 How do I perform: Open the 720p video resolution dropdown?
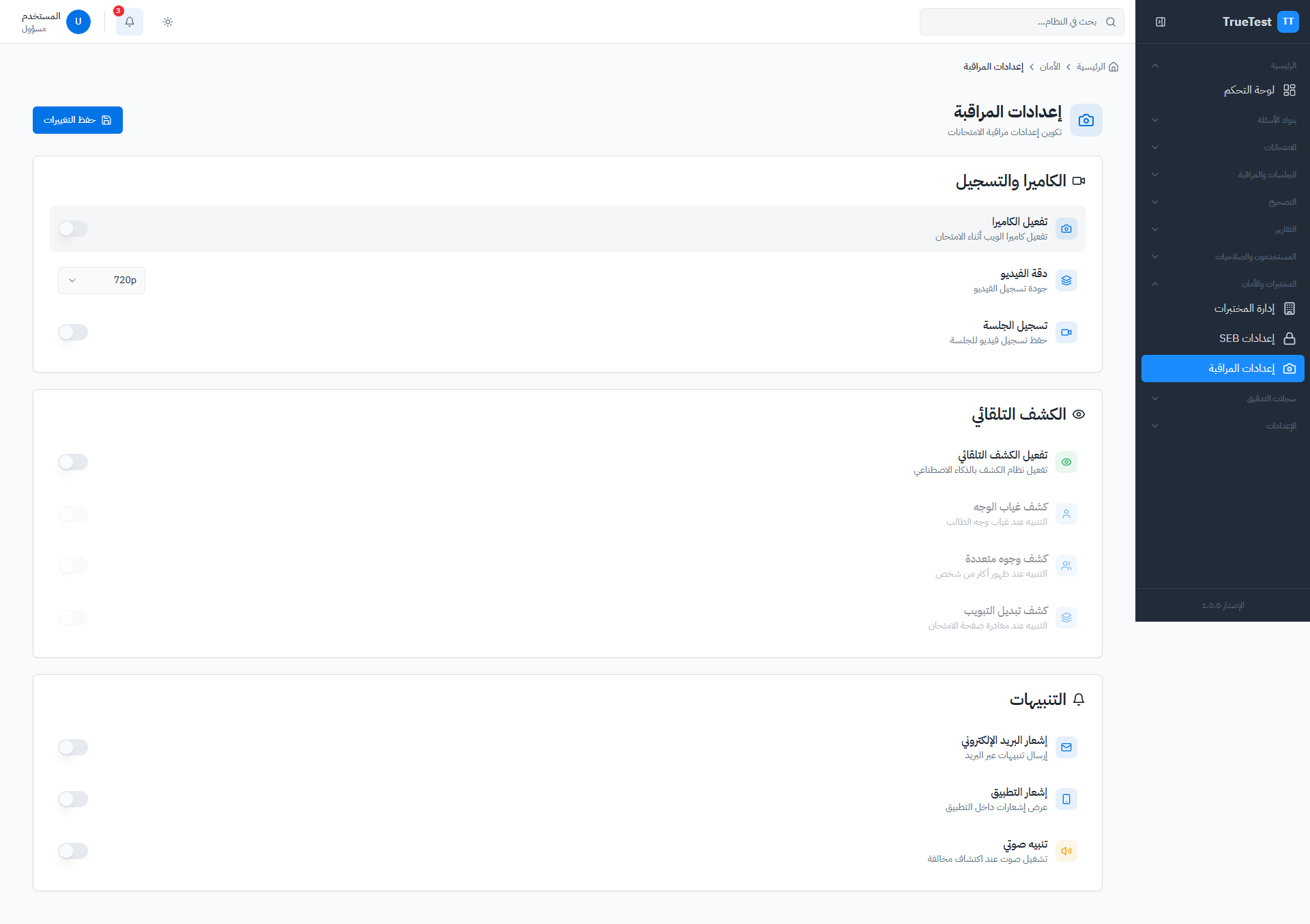(101, 280)
